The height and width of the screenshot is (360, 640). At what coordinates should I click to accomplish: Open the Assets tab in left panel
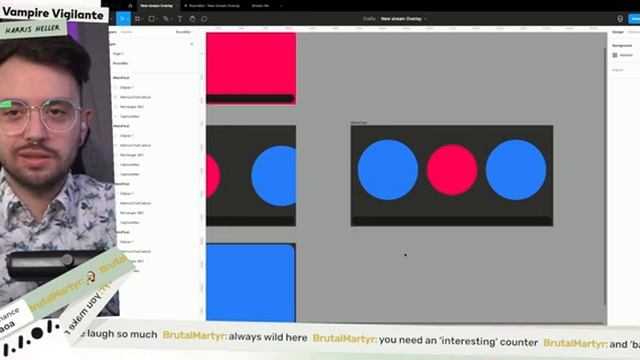coord(127,32)
